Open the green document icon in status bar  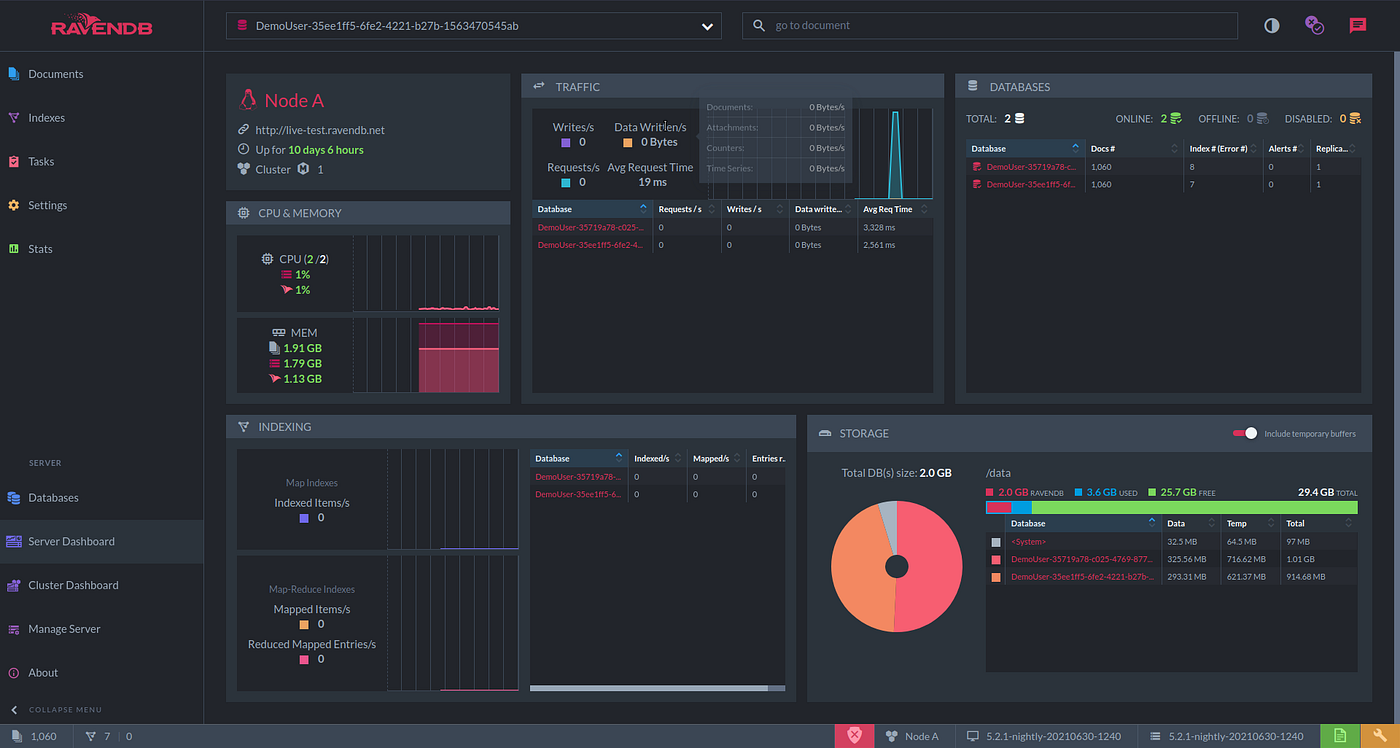click(x=1340, y=736)
